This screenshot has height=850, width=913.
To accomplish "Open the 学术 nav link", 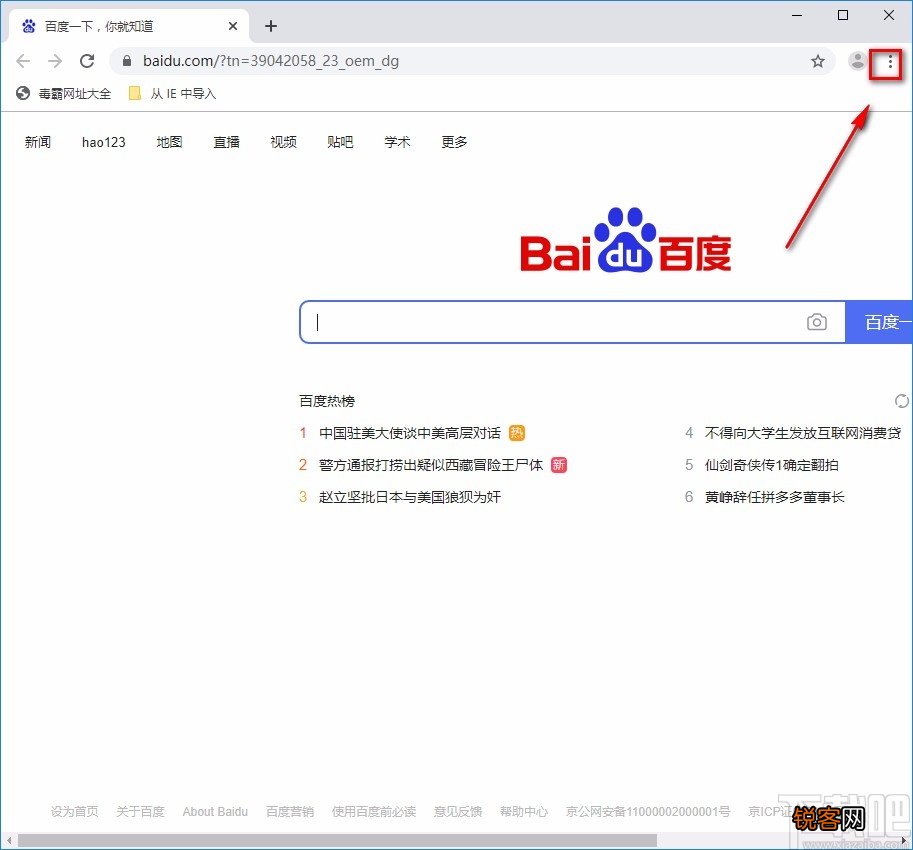I will coord(398,142).
